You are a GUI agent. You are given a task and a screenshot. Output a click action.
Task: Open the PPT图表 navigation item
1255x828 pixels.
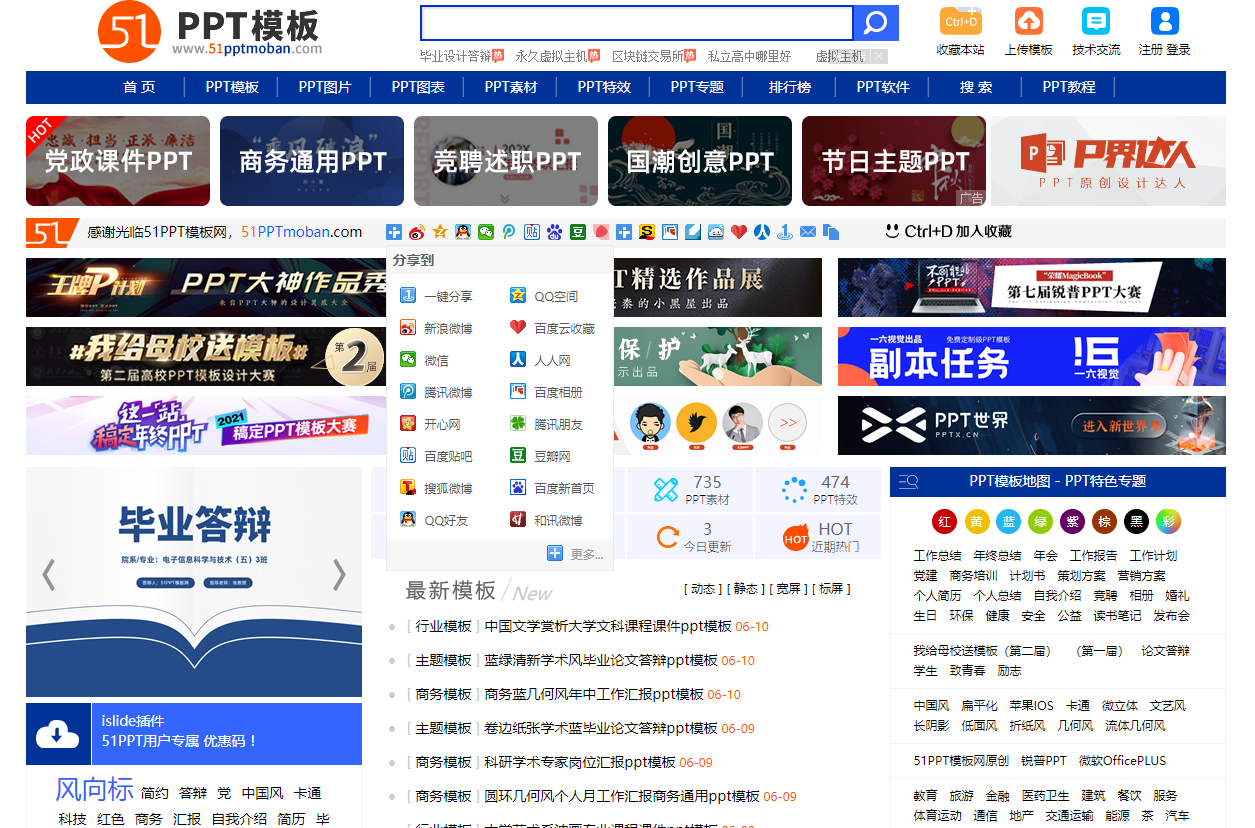418,87
